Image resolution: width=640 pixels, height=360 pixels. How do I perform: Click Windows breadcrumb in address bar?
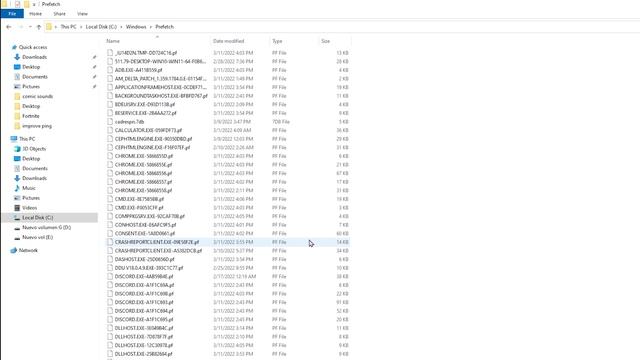pos(136,27)
